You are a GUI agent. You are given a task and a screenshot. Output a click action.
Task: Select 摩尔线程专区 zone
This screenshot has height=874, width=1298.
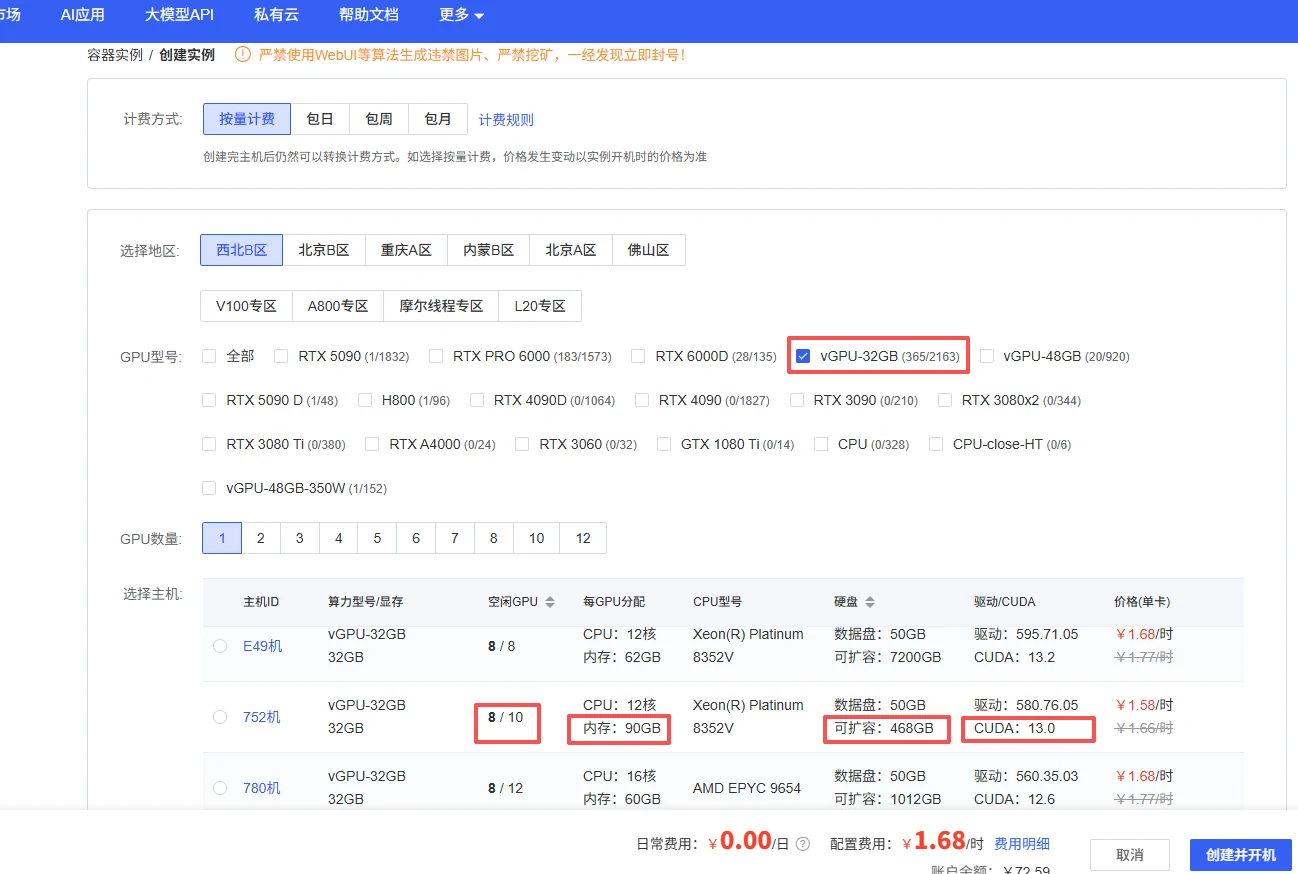point(441,306)
